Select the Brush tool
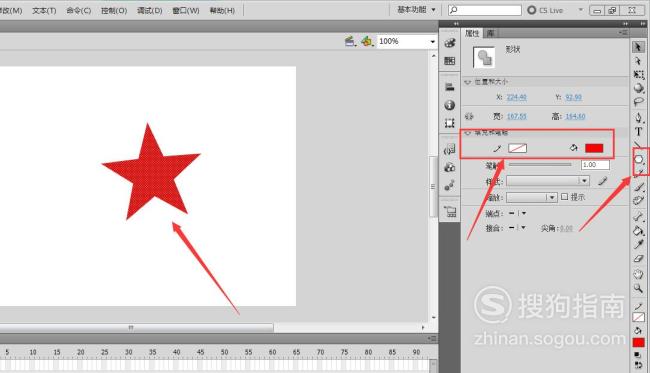The image size is (650, 373). pyautogui.click(x=638, y=187)
